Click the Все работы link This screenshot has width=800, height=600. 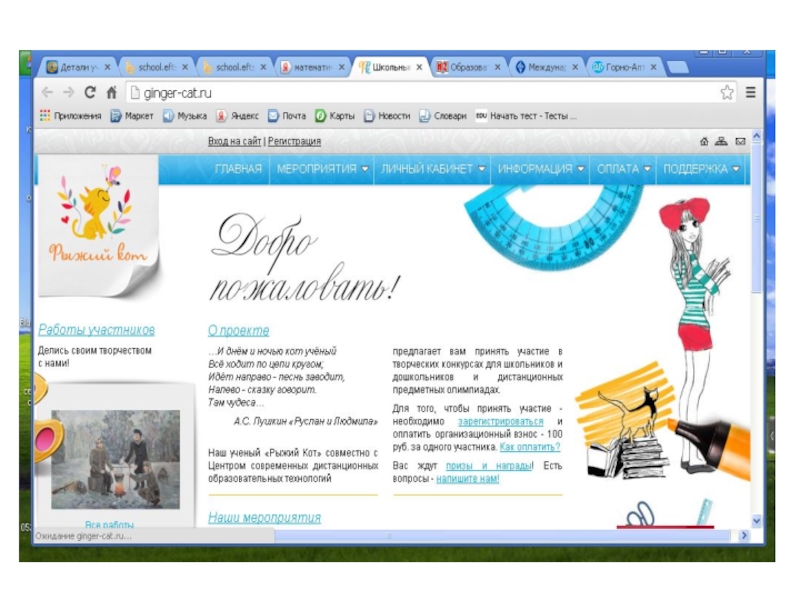point(109,524)
